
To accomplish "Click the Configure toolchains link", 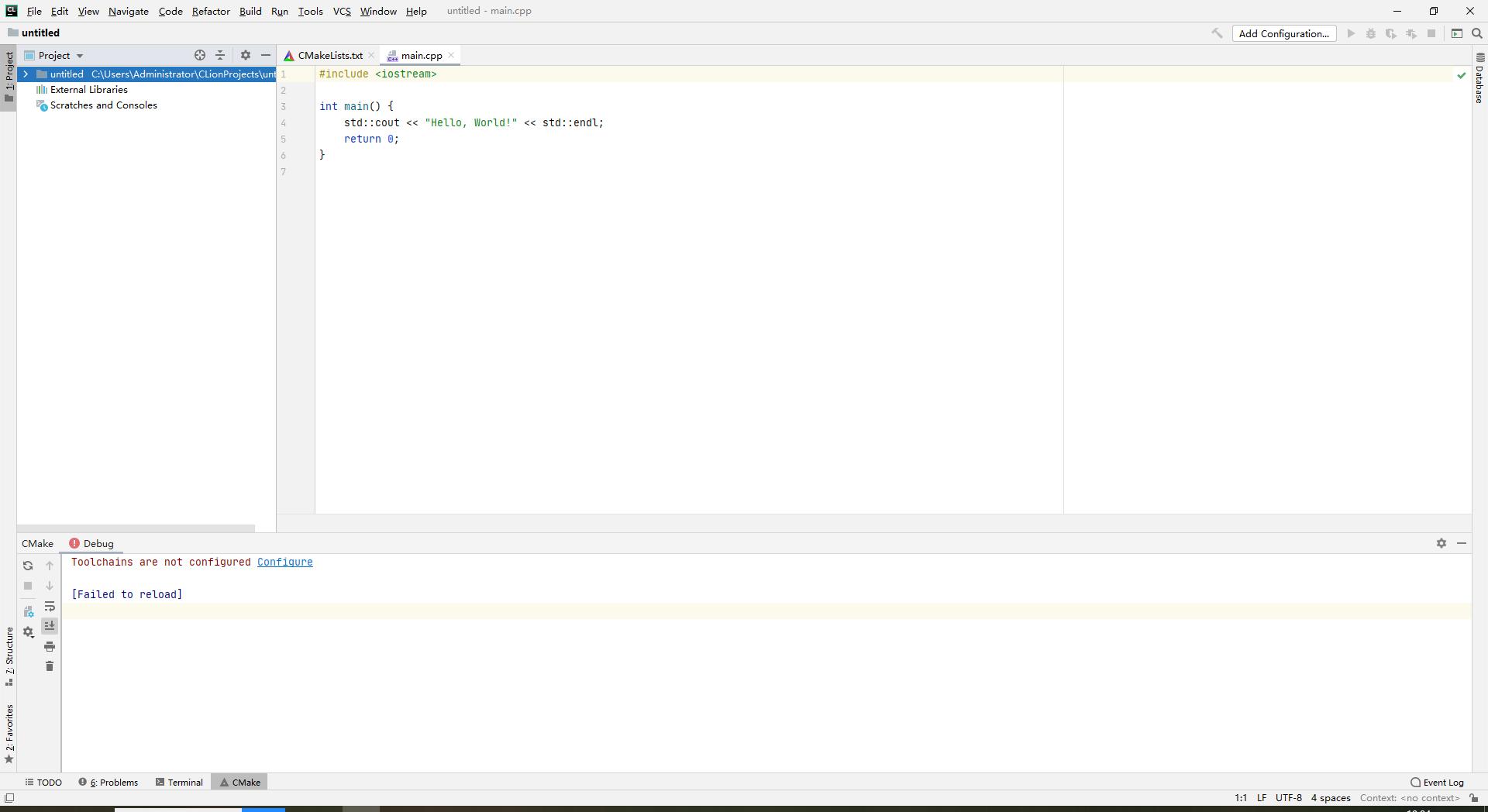I will 285,563.
